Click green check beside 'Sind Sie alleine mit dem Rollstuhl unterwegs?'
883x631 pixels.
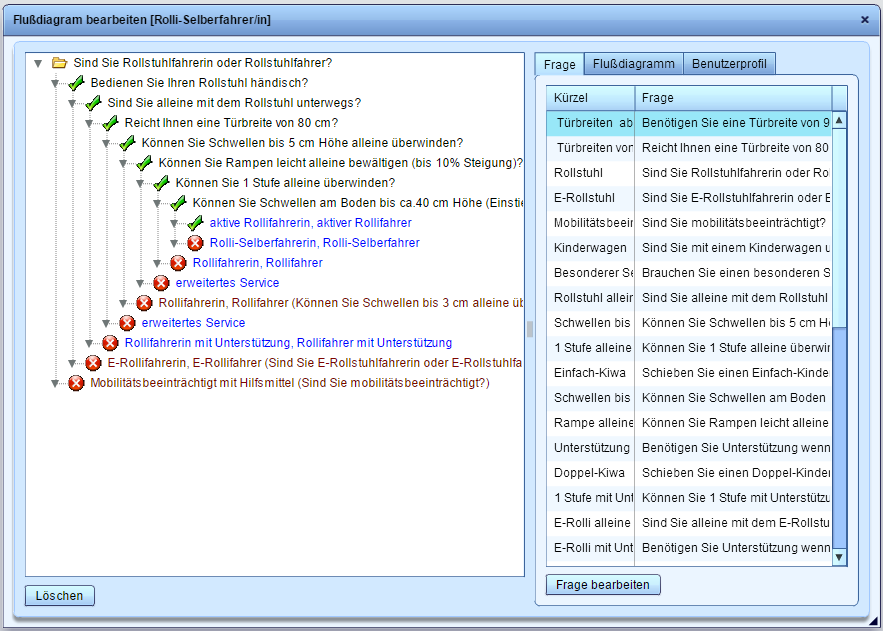pos(93,103)
